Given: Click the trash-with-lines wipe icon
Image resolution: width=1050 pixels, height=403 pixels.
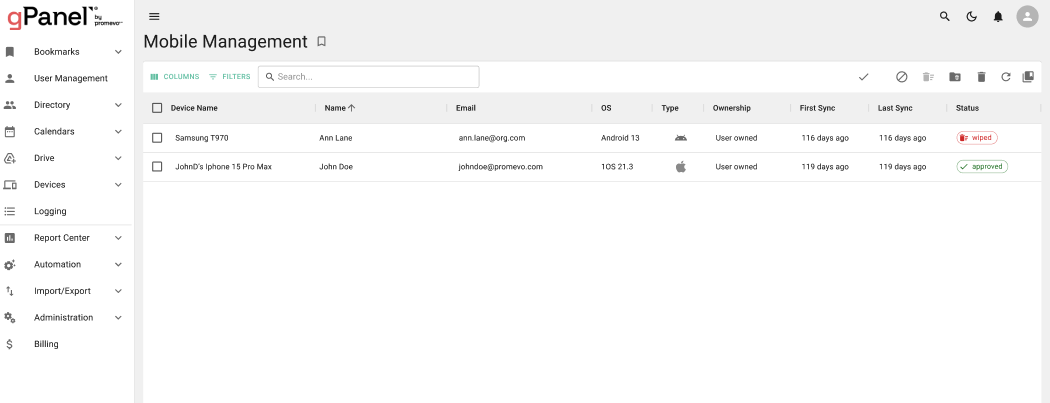Looking at the screenshot, I should [x=928, y=77].
